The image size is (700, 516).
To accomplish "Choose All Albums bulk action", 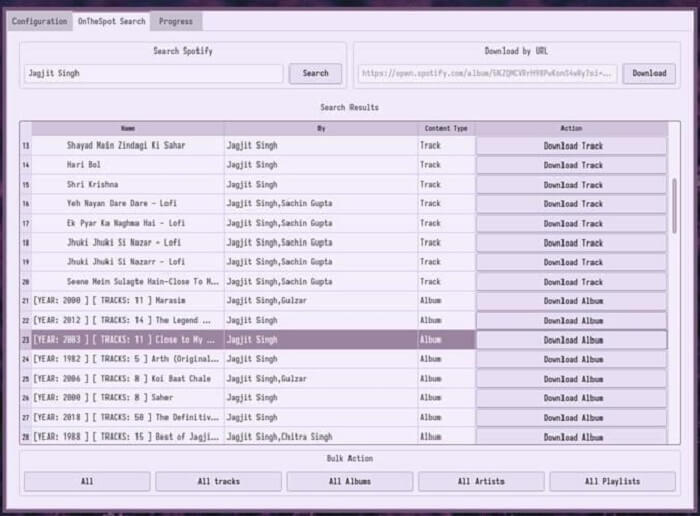I will [349, 481].
